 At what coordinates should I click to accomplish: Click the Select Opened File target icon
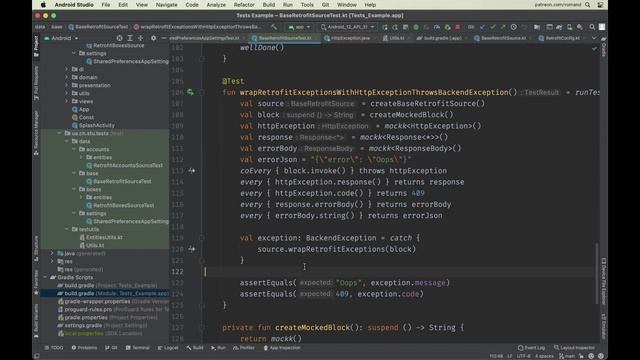click(x=119, y=38)
